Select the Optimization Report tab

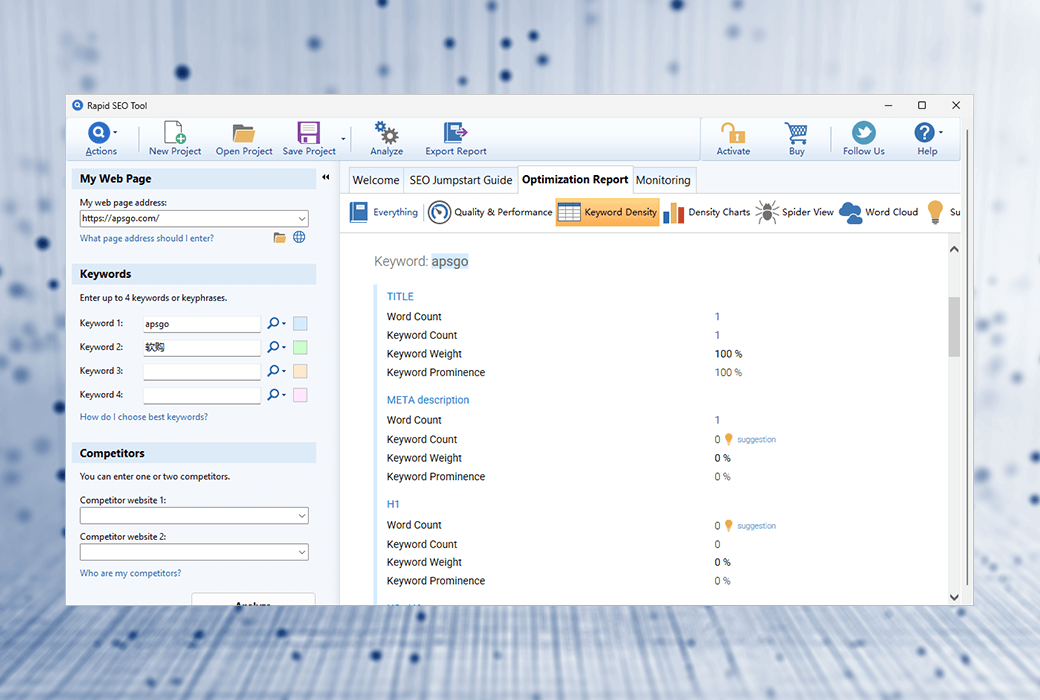(x=575, y=179)
